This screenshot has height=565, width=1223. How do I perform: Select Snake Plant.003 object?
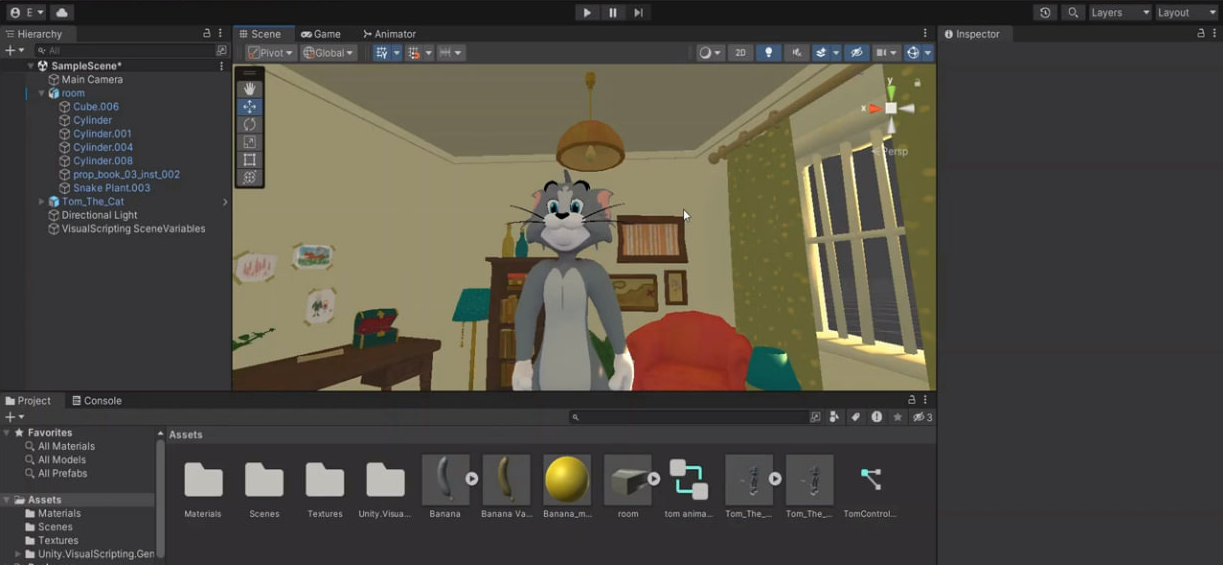[111, 188]
